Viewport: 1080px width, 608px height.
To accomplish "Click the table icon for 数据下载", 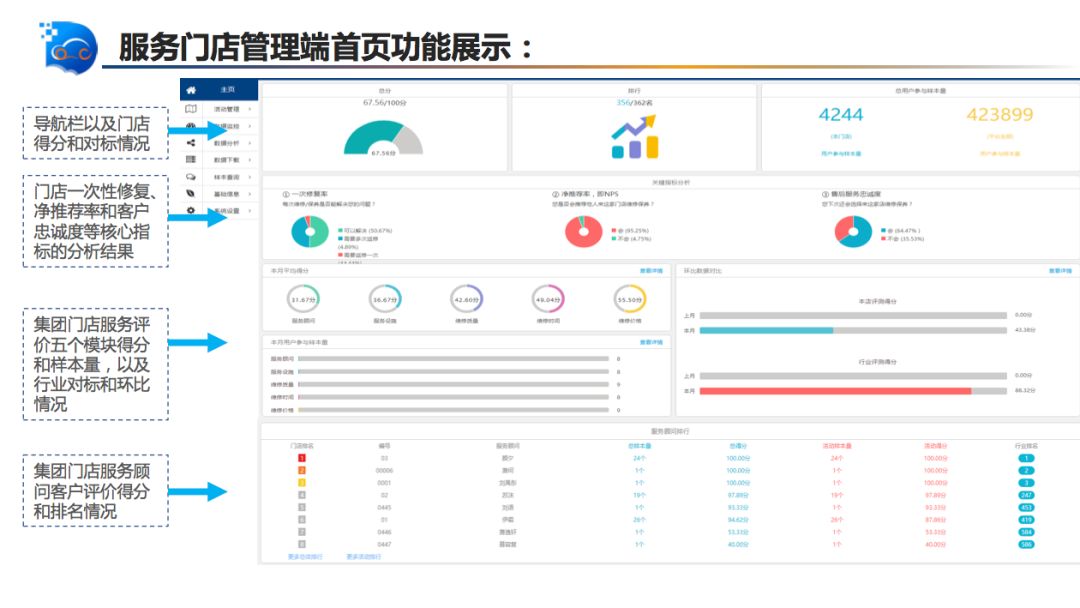I will (x=191, y=160).
